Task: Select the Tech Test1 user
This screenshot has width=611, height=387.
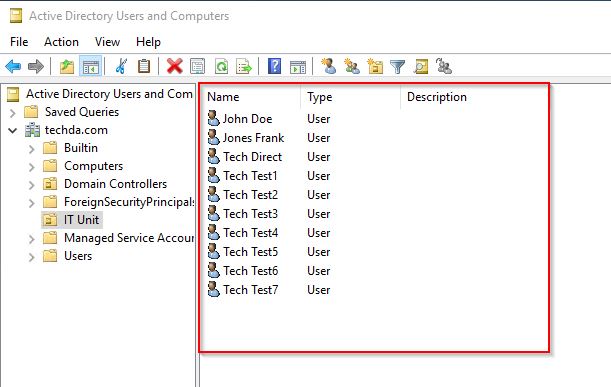Action: point(250,176)
